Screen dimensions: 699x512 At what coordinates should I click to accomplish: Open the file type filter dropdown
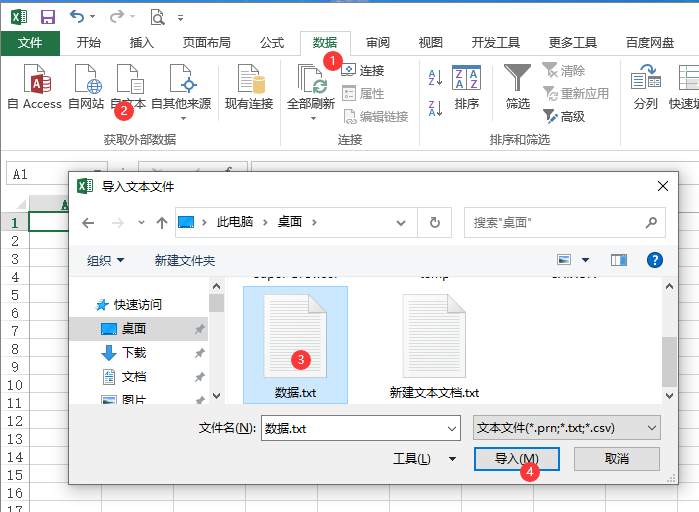click(x=567, y=428)
